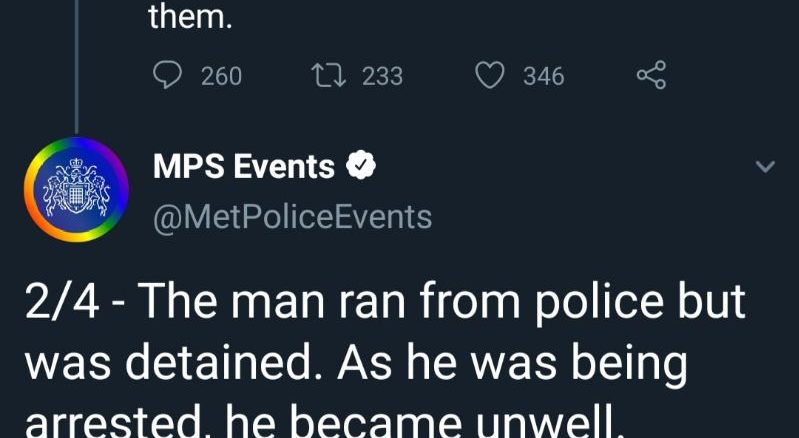The width and height of the screenshot is (799, 438).
Task: Click the vertical thread connector line
Action: click(x=76, y=66)
